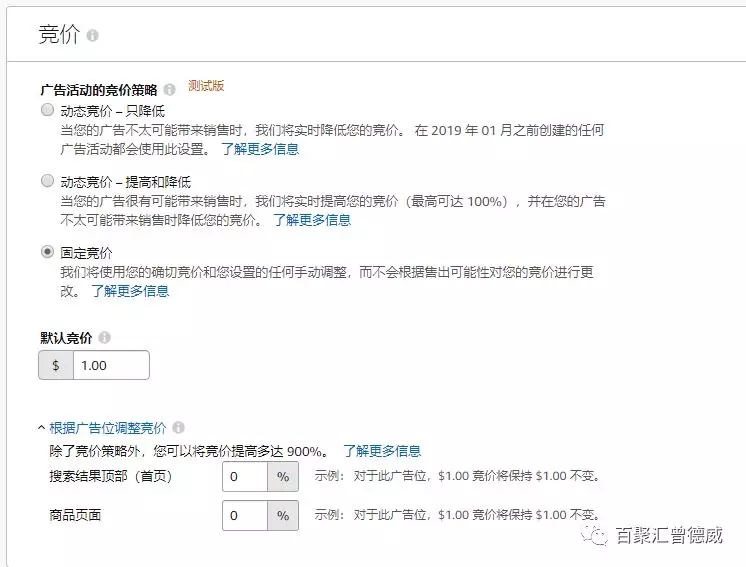
Task: Click the 广告活动的竞价策略 heading text
Action: [98, 90]
